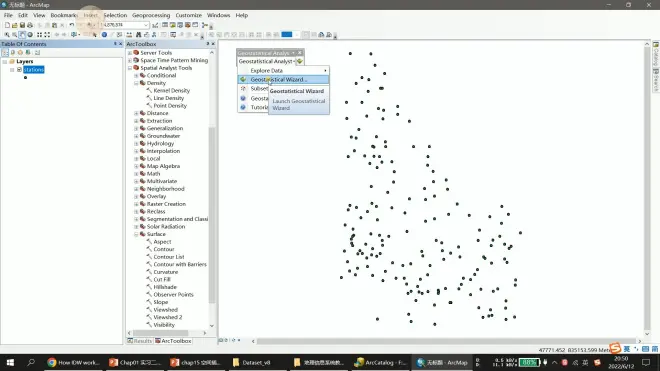Open the Windows Start button

click(10, 363)
